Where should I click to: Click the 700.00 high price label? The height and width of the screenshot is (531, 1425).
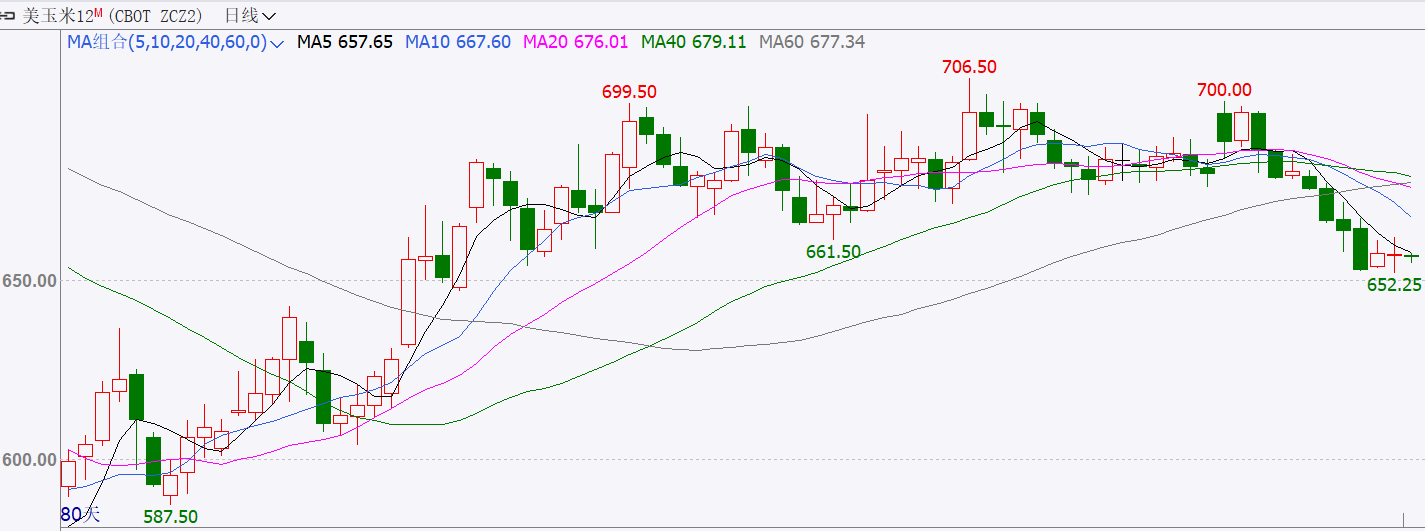pos(1224,90)
